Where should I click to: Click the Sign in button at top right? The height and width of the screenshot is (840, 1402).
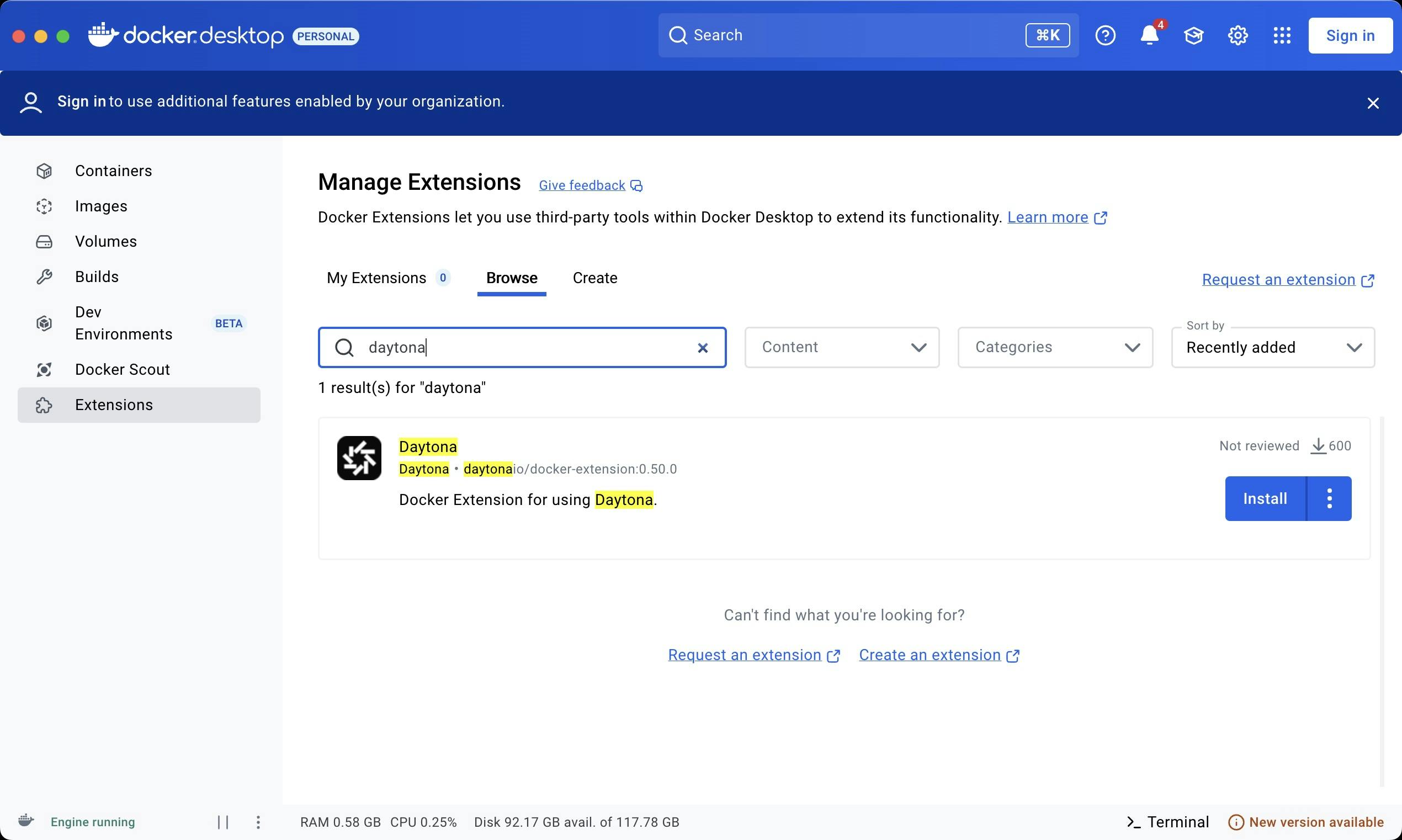click(x=1350, y=36)
